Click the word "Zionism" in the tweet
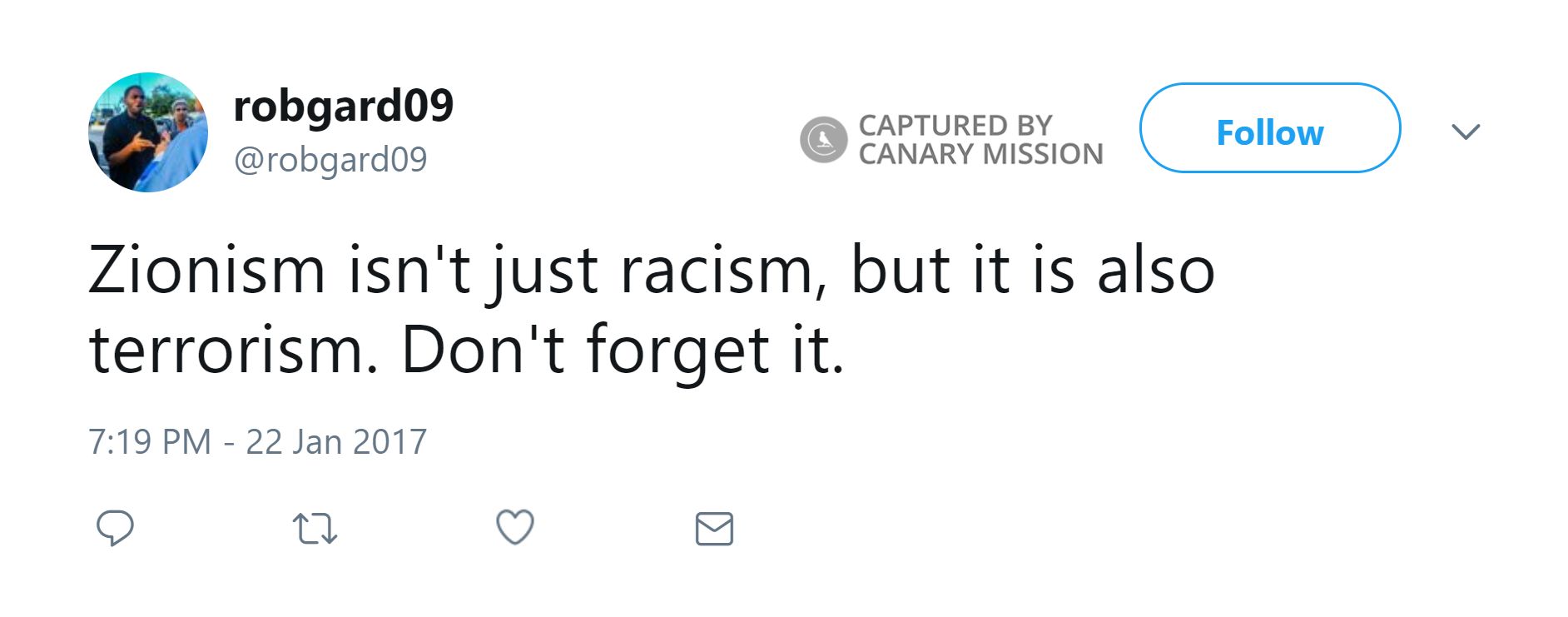 206,271
